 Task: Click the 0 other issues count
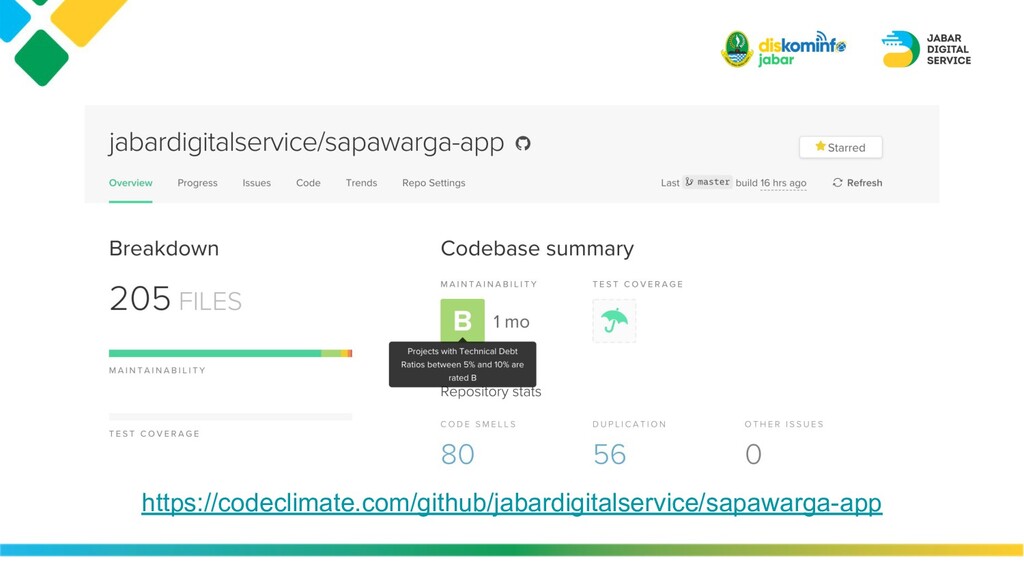[753, 454]
